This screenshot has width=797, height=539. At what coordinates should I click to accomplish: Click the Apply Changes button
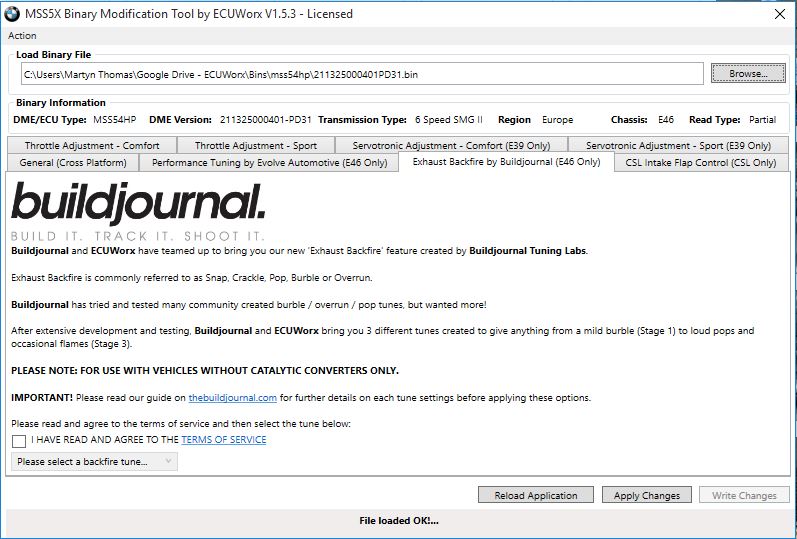click(x=647, y=495)
